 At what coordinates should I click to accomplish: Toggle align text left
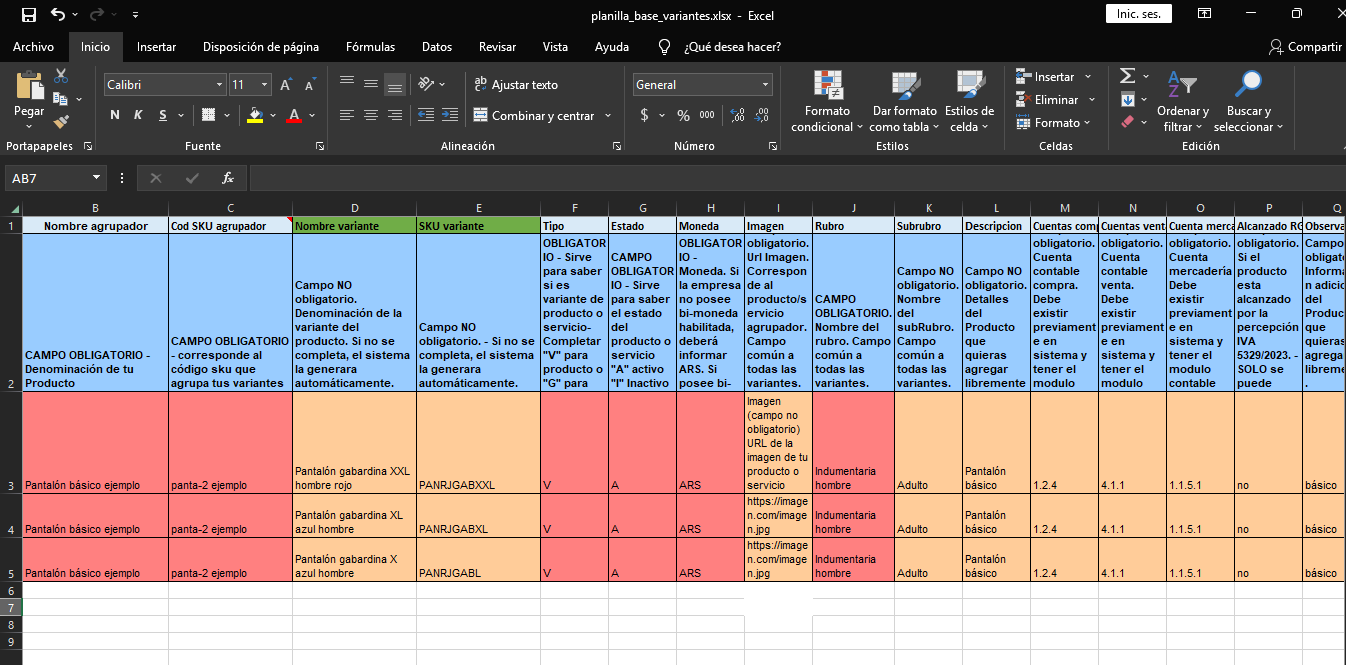click(347, 115)
